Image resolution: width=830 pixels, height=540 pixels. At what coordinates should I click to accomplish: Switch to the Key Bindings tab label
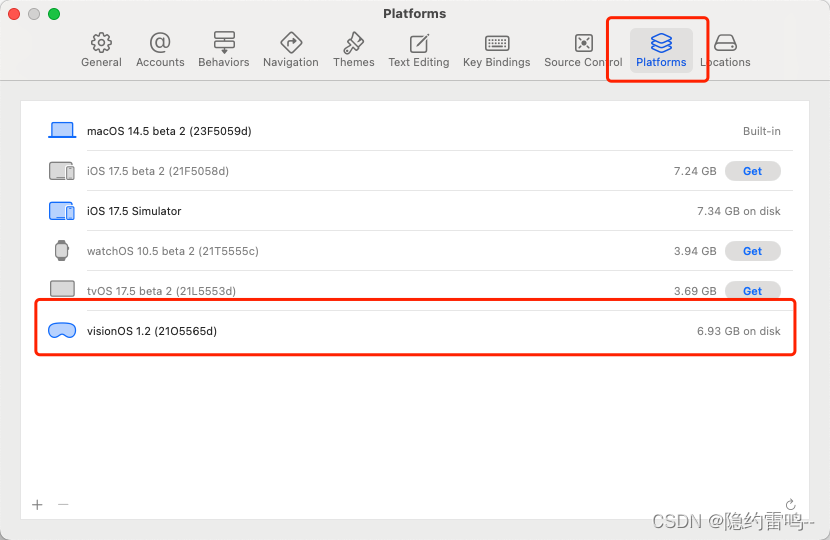[x=497, y=62]
